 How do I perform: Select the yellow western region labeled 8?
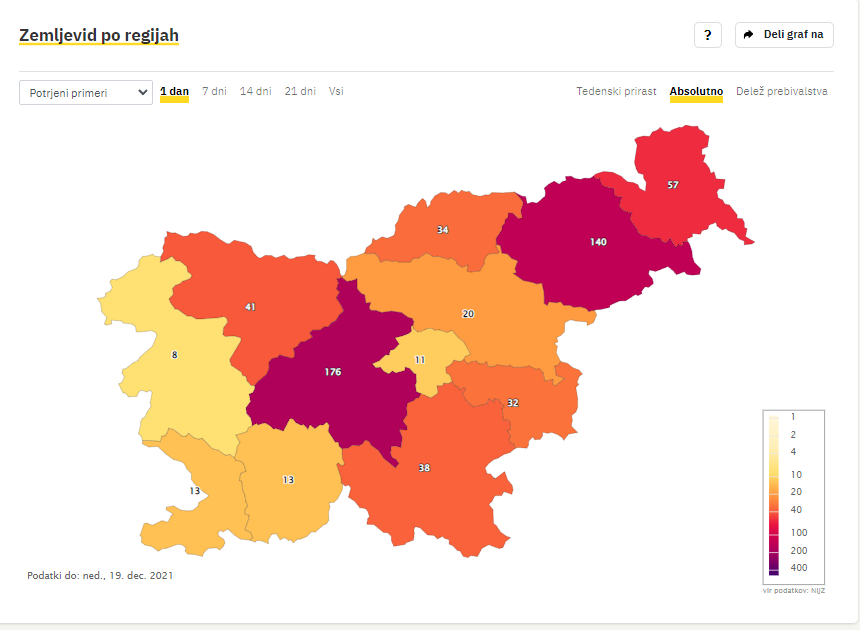tap(174, 355)
